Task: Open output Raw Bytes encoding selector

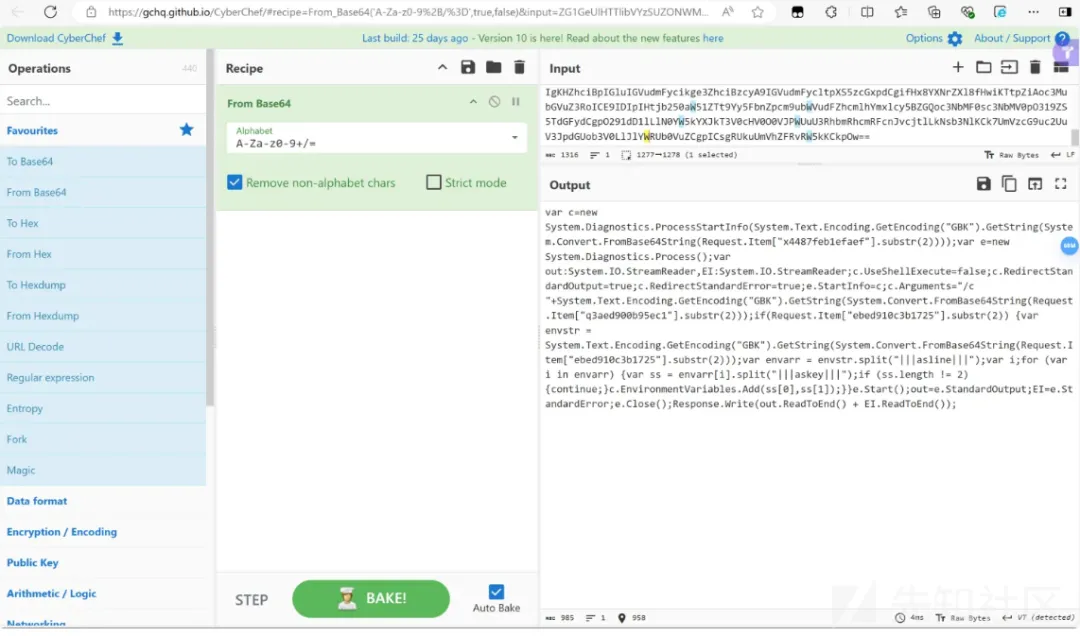Action: tap(962, 617)
